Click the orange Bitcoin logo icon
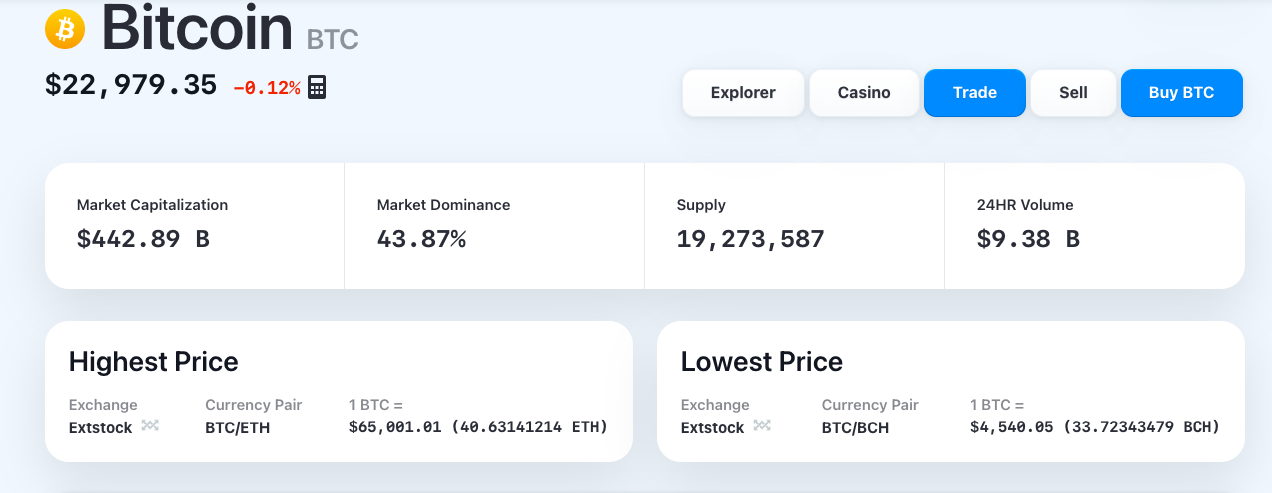Viewport: 1272px width, 493px height. 65,29
